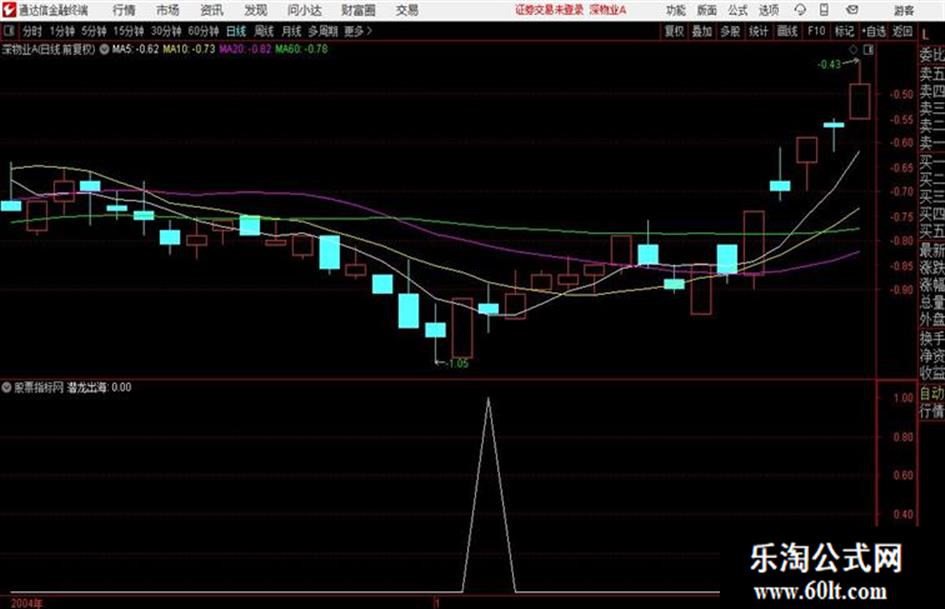Image resolution: width=945 pixels, height=609 pixels.
Task: Click the 潜龙出海 signal spike peak
Action: pyautogui.click(x=488, y=399)
